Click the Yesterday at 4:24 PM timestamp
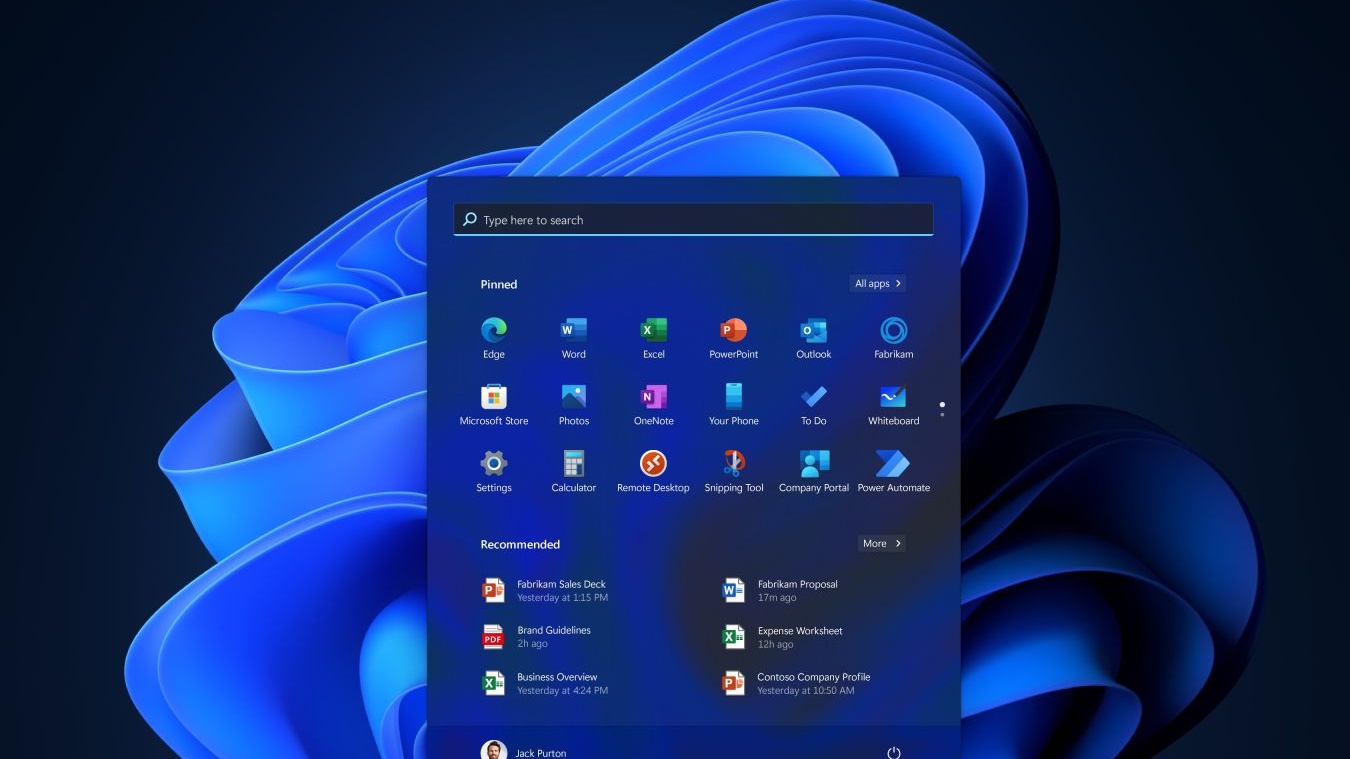 point(562,691)
